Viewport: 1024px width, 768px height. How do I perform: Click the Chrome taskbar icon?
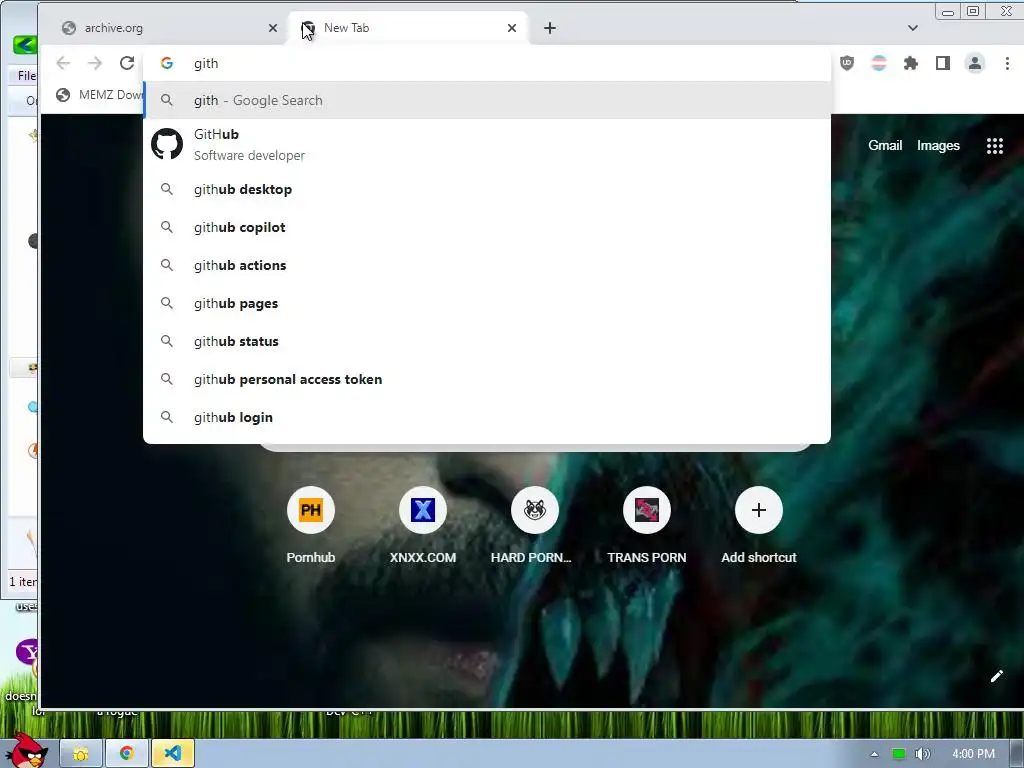127,754
